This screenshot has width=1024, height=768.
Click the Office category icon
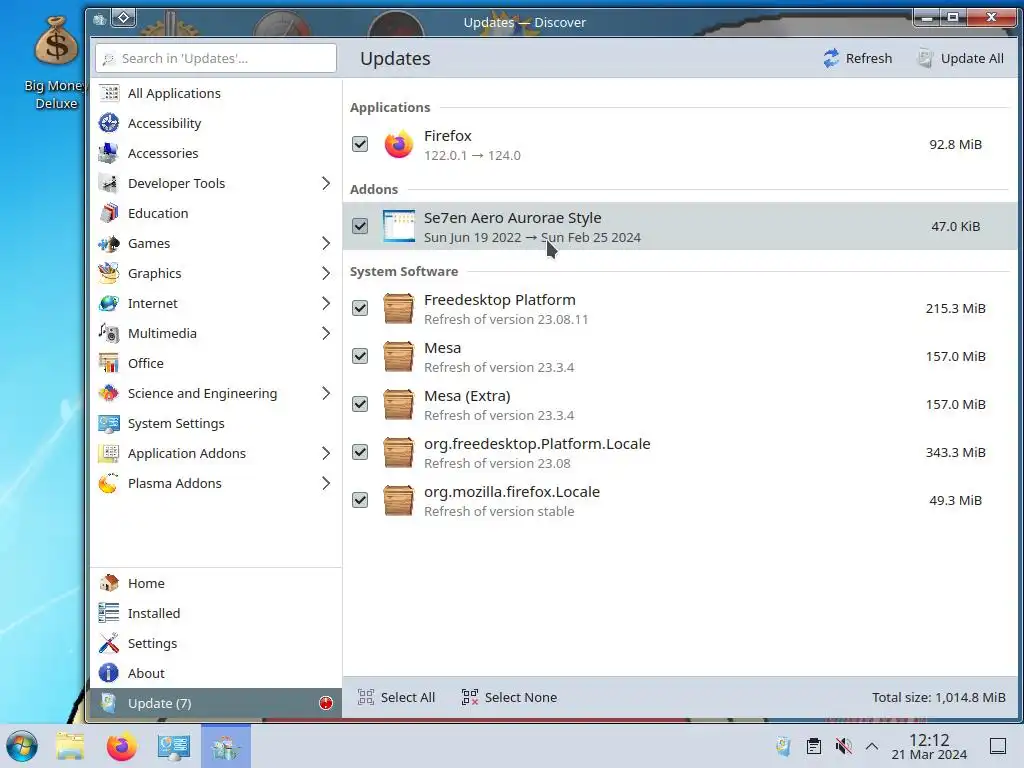[109, 363]
